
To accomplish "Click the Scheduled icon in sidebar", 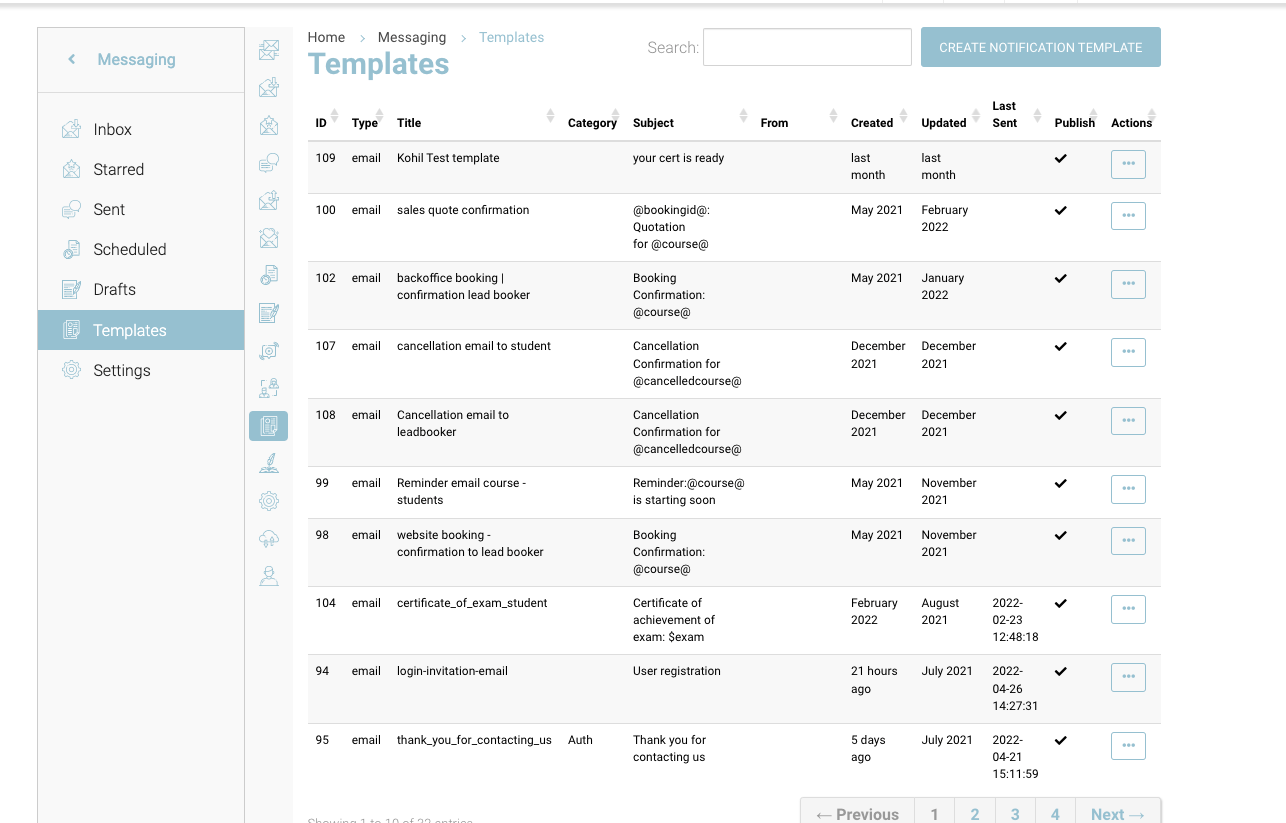I will coord(71,249).
